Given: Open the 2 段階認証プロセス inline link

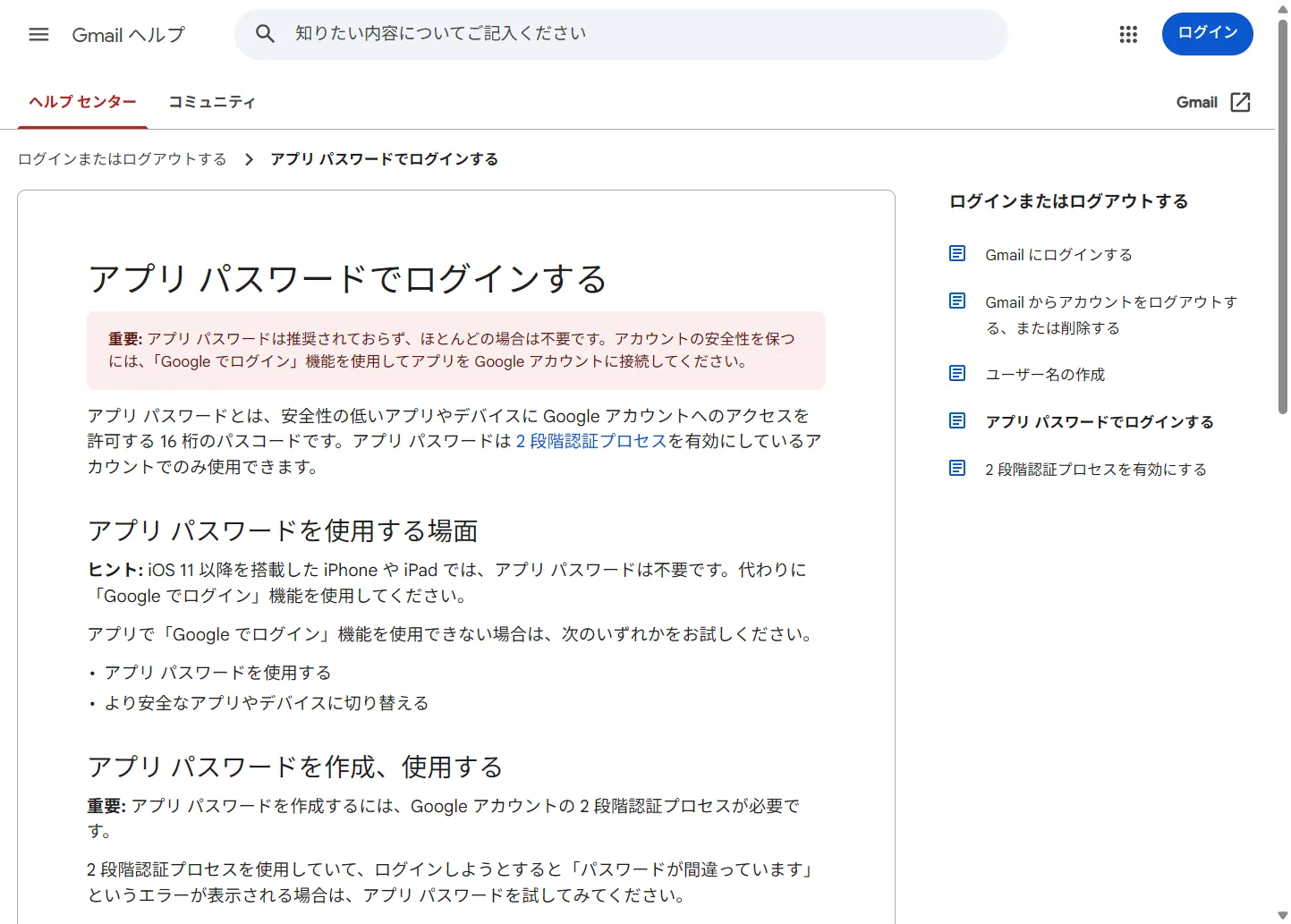Looking at the screenshot, I should (591, 441).
